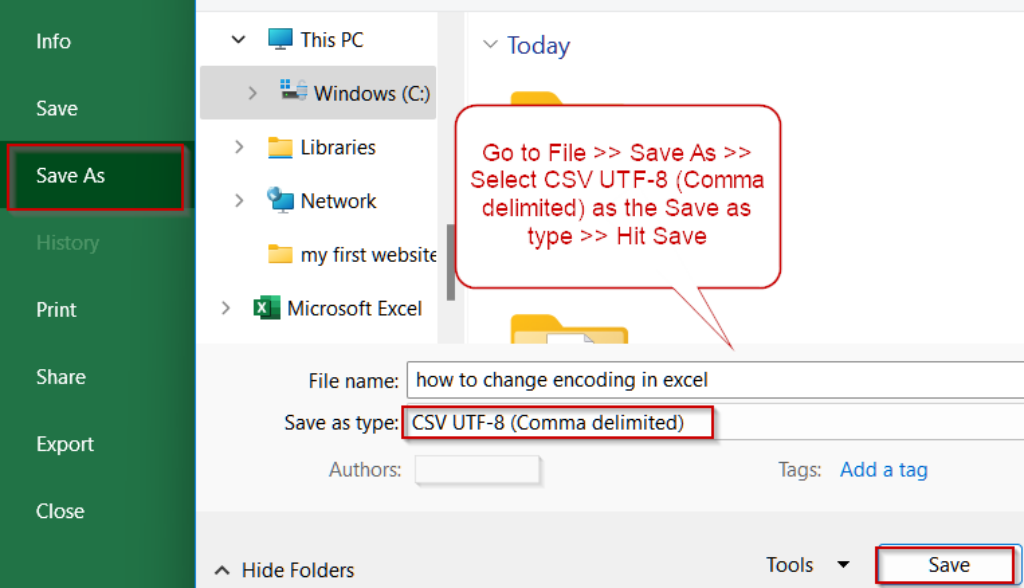
Task: Click the This PC computer icon
Action: pos(281,40)
